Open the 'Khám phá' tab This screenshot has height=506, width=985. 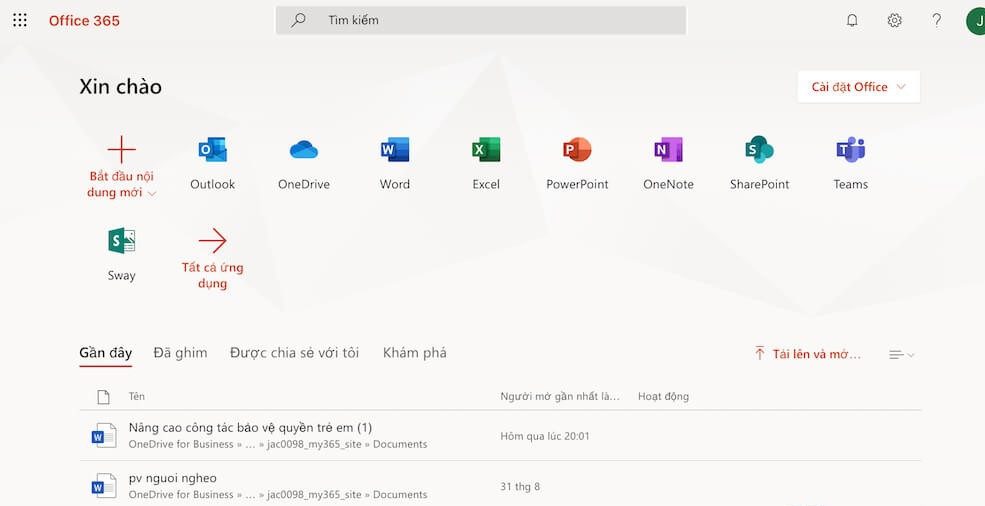tap(415, 353)
